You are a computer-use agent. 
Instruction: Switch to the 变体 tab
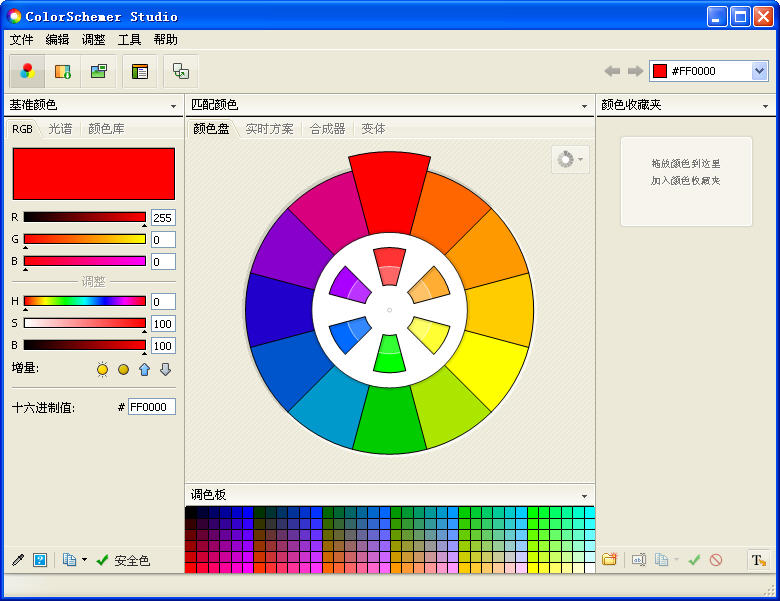point(373,129)
